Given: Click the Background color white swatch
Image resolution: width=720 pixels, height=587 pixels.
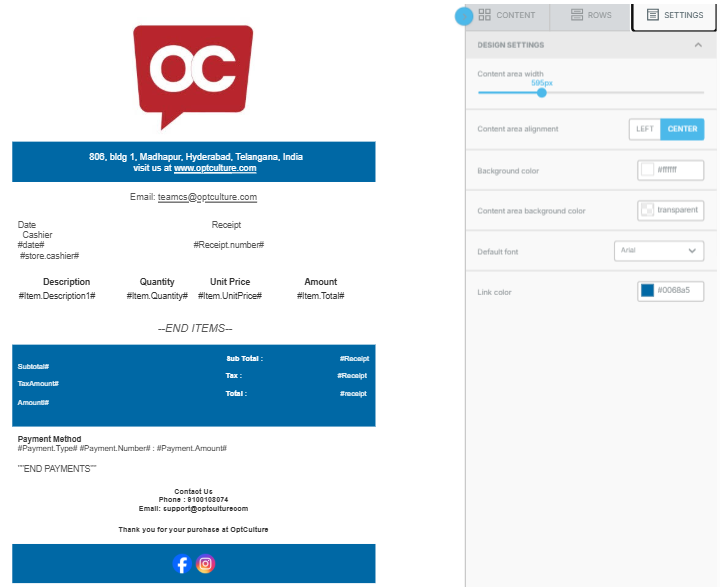Looking at the screenshot, I should click(x=647, y=170).
